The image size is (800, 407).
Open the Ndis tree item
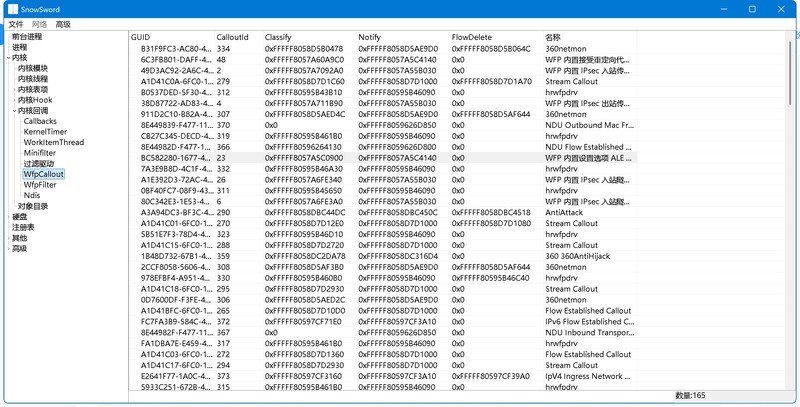pos(32,195)
